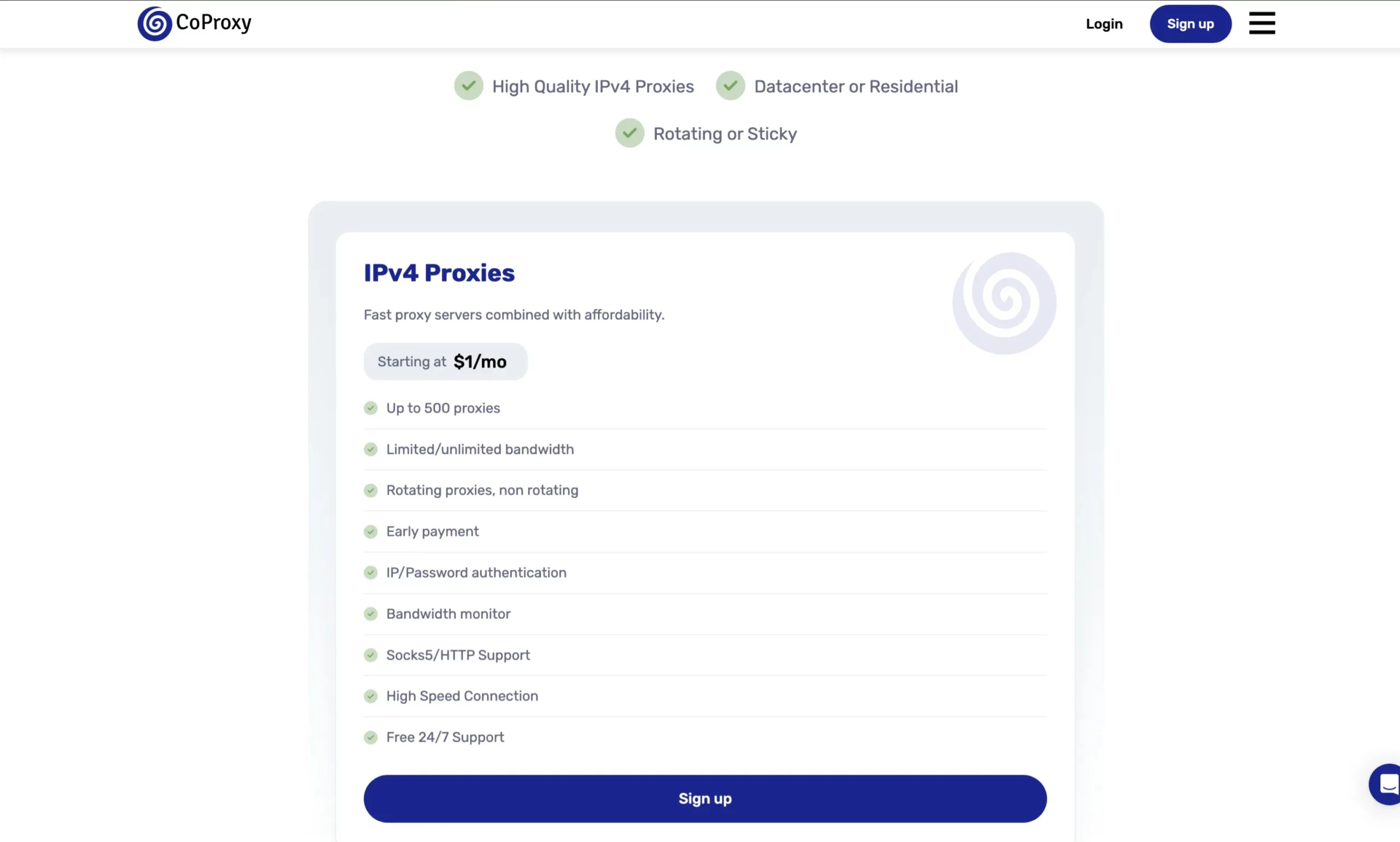This screenshot has height=842, width=1400.
Task: Click check icon next to Early payment
Action: 371,531
